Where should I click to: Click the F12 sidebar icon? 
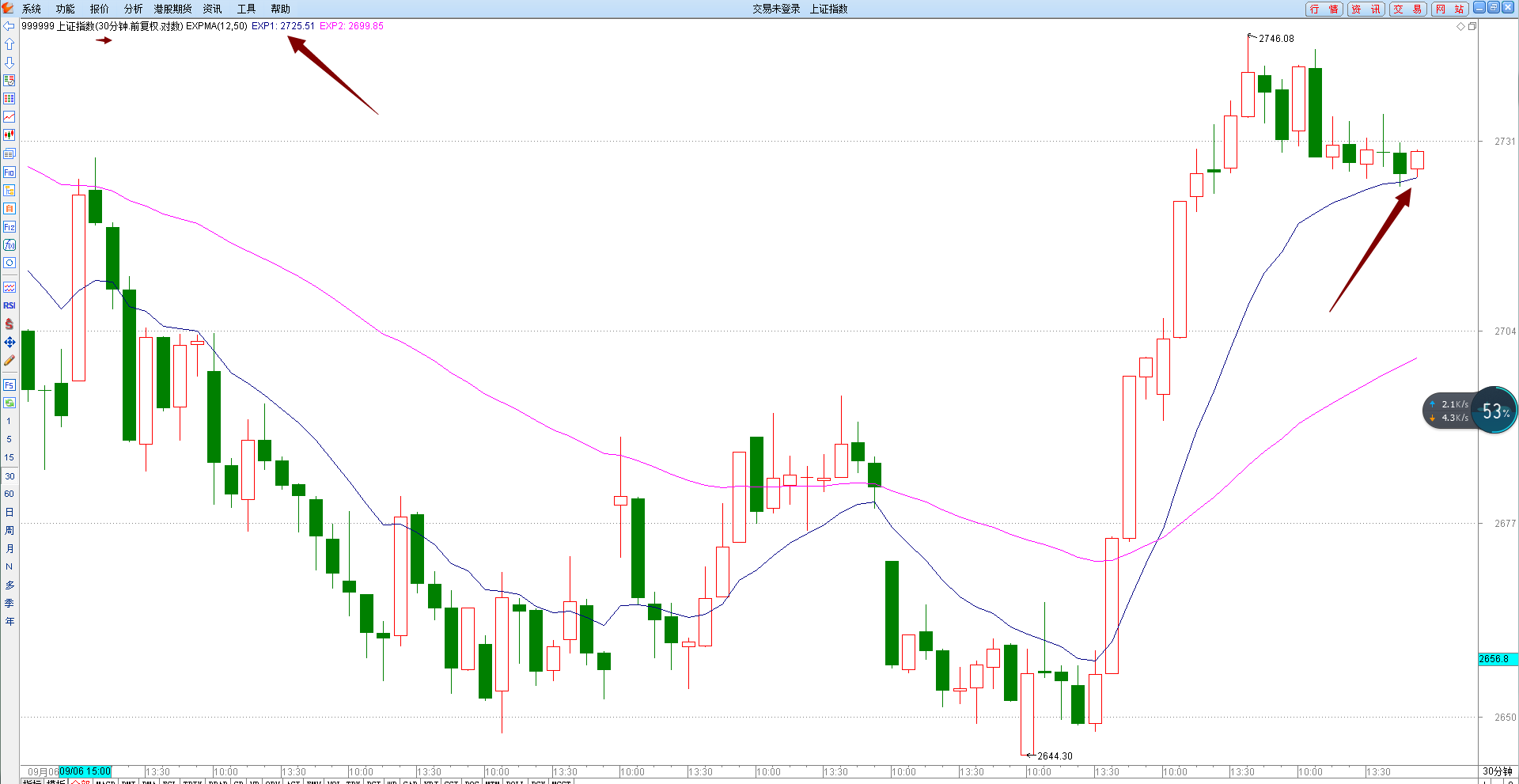(9, 226)
